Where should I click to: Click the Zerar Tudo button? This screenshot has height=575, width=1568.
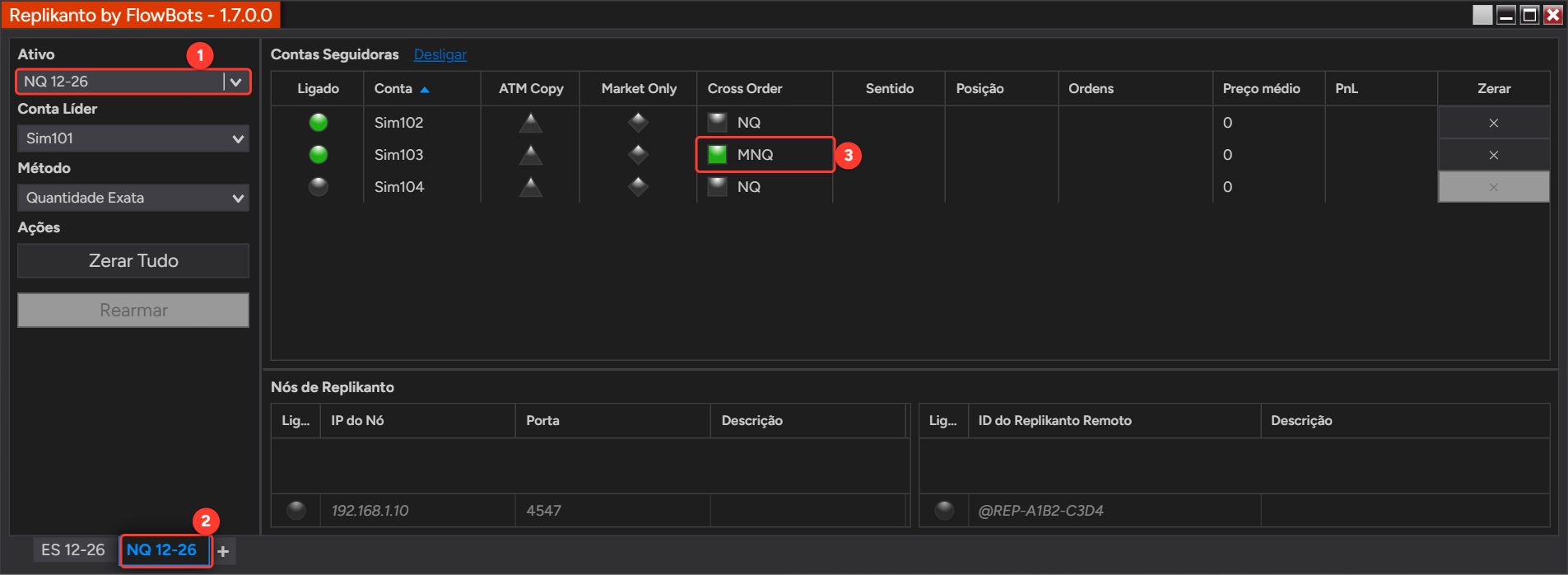point(133,260)
